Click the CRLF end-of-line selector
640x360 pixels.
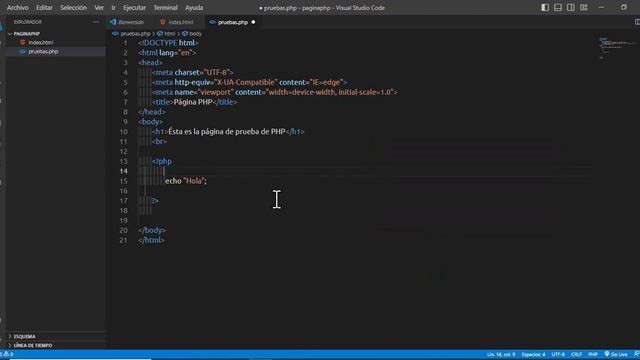(576, 354)
